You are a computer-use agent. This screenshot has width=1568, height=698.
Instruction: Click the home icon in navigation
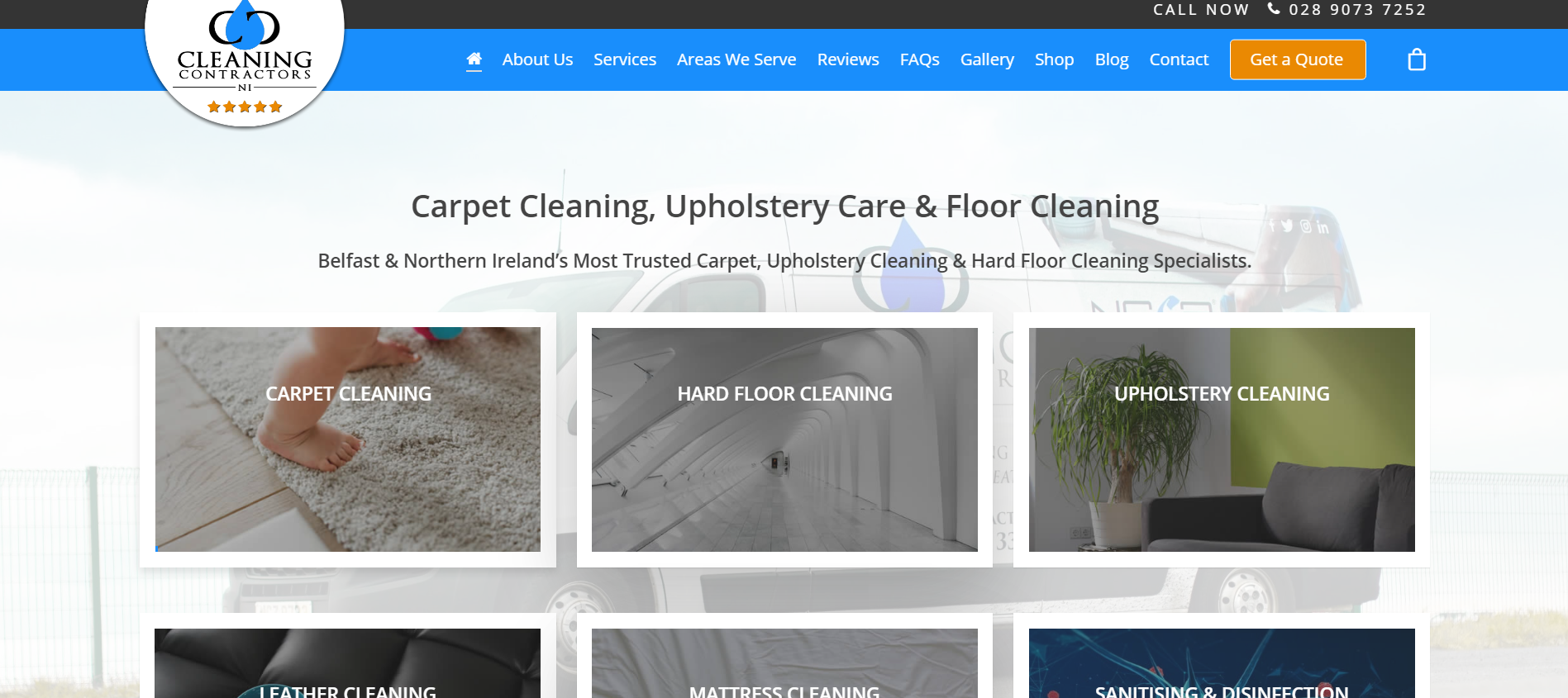click(474, 59)
